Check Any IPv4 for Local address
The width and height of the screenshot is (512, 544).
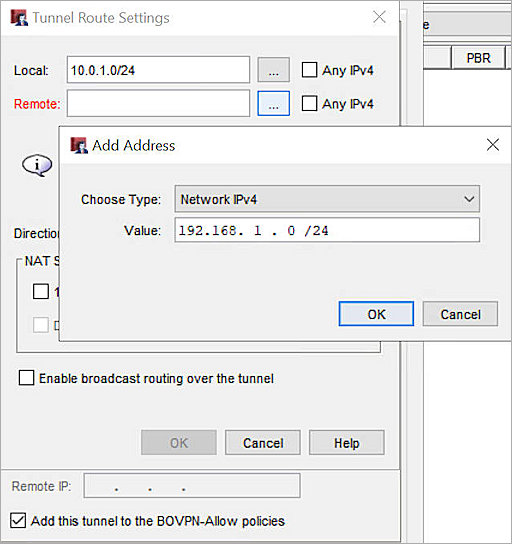tap(309, 70)
